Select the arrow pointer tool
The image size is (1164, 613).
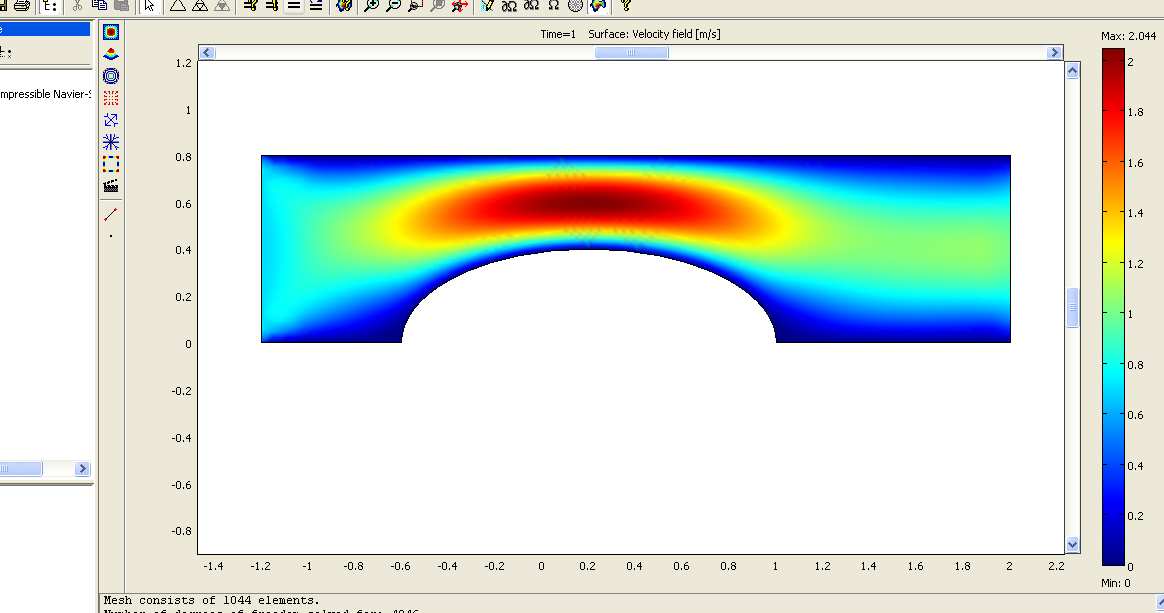pos(150,6)
